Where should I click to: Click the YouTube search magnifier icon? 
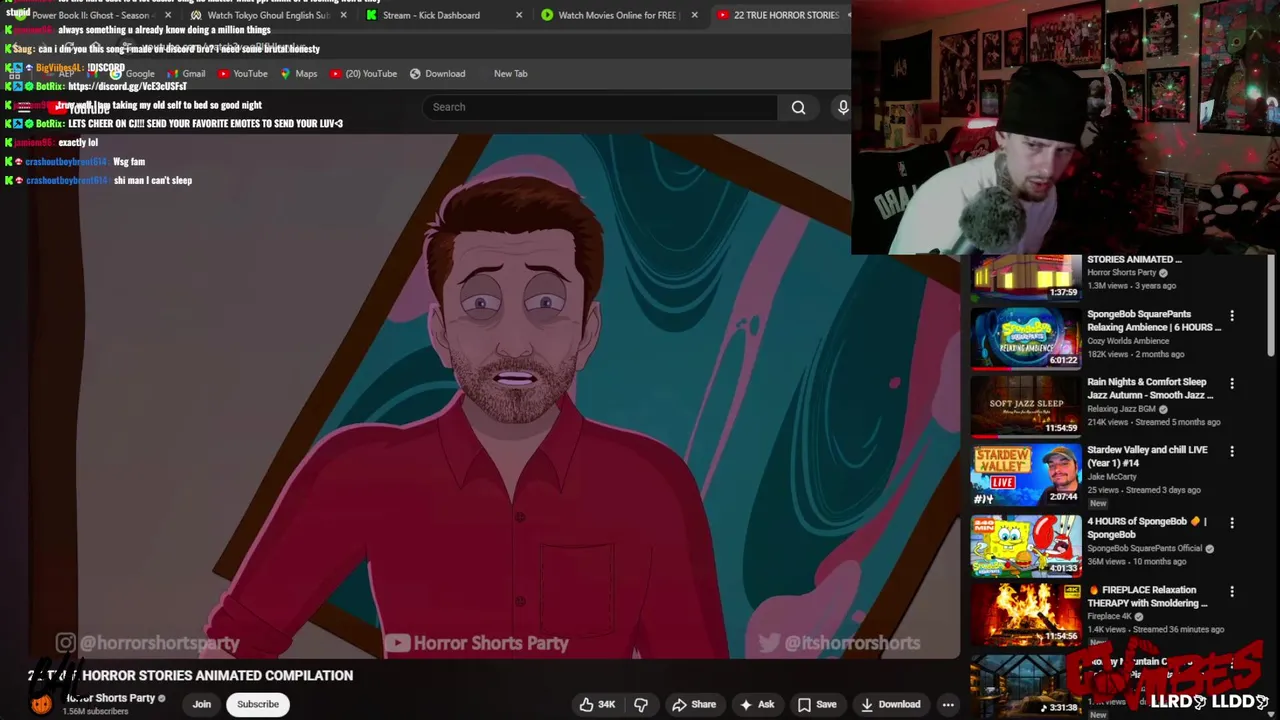coord(798,107)
